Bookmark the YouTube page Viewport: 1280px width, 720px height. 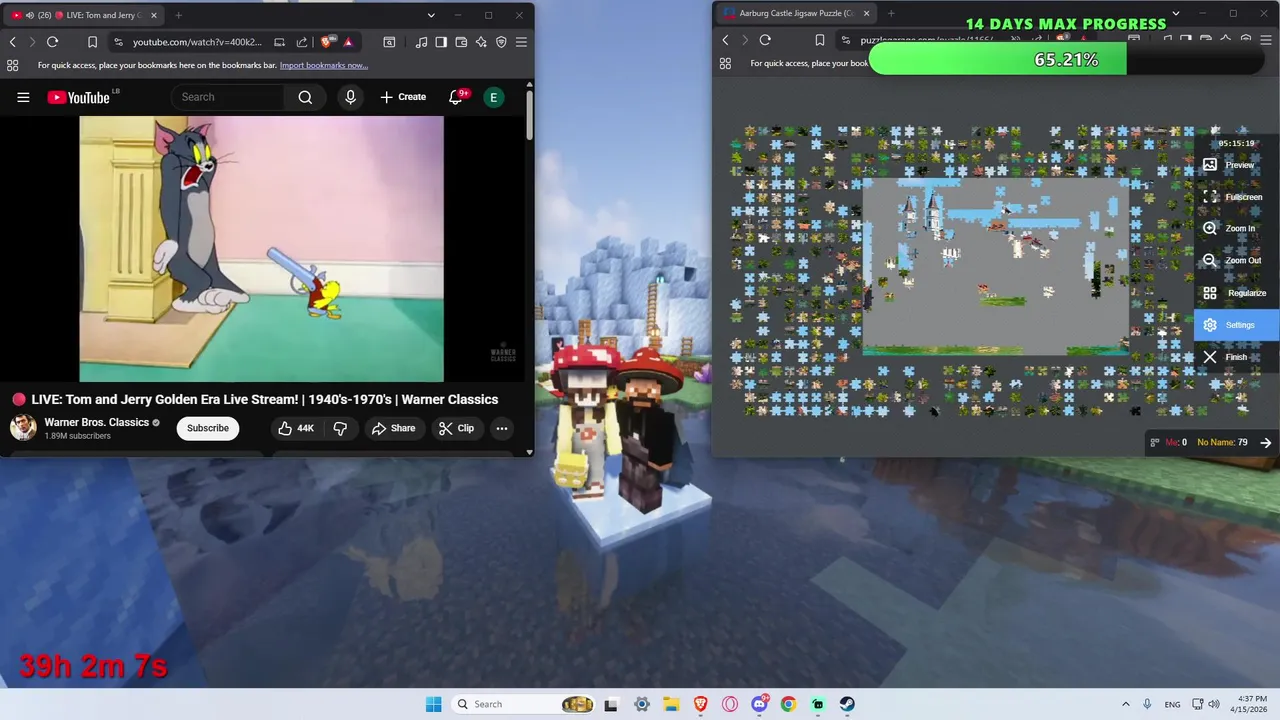click(x=92, y=42)
